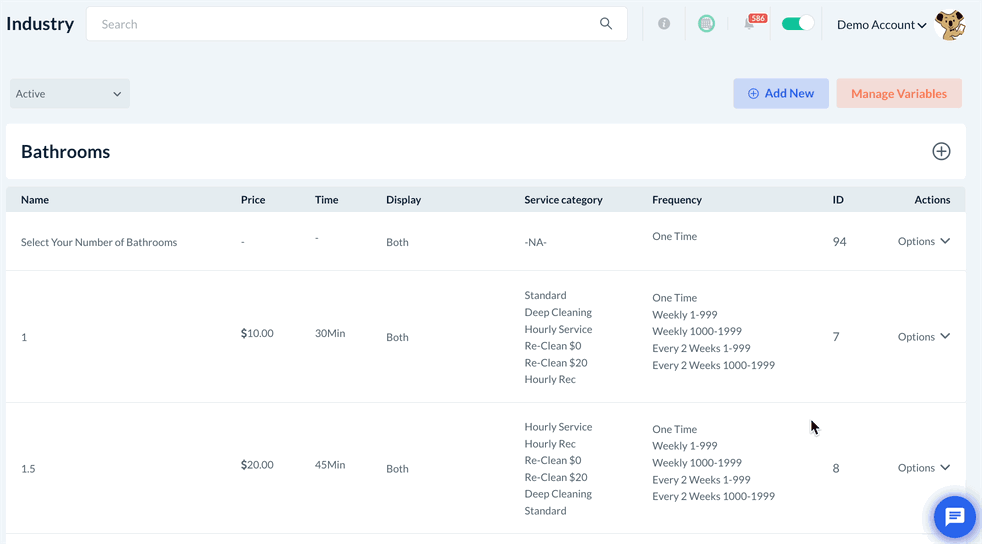The image size is (982, 544).
Task: Open the green calendar icon
Action: [706, 24]
